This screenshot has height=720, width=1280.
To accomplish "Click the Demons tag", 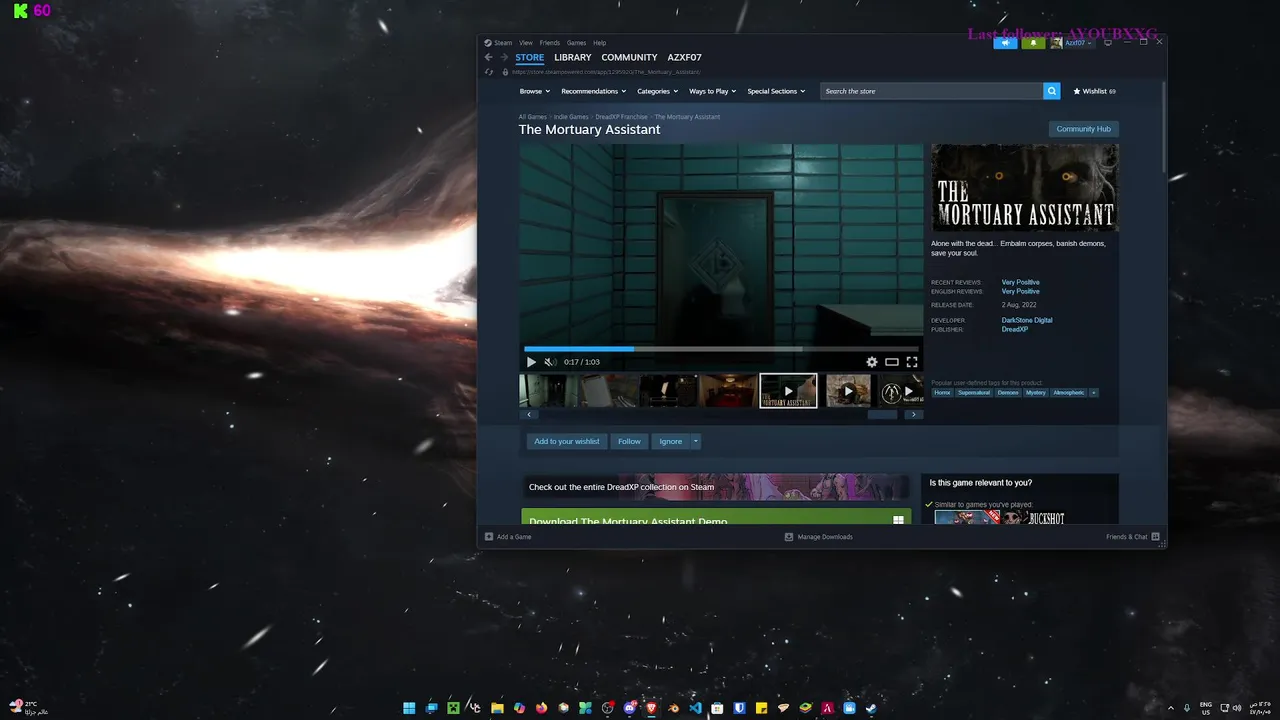I will point(1008,393).
